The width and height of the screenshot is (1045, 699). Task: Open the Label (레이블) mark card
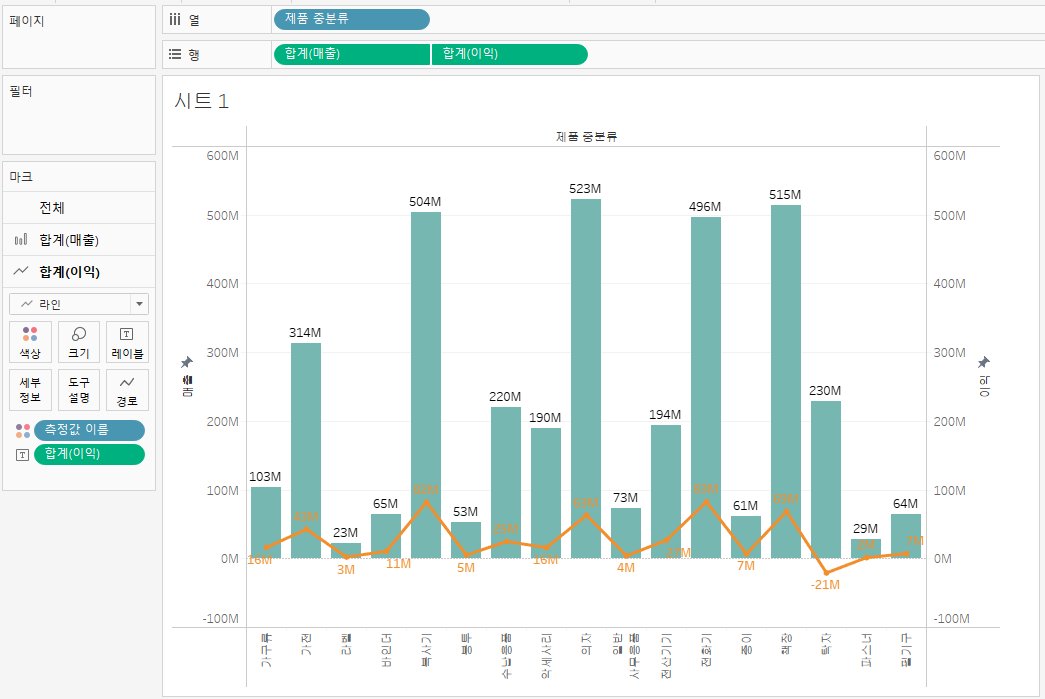pyautogui.click(x=127, y=342)
